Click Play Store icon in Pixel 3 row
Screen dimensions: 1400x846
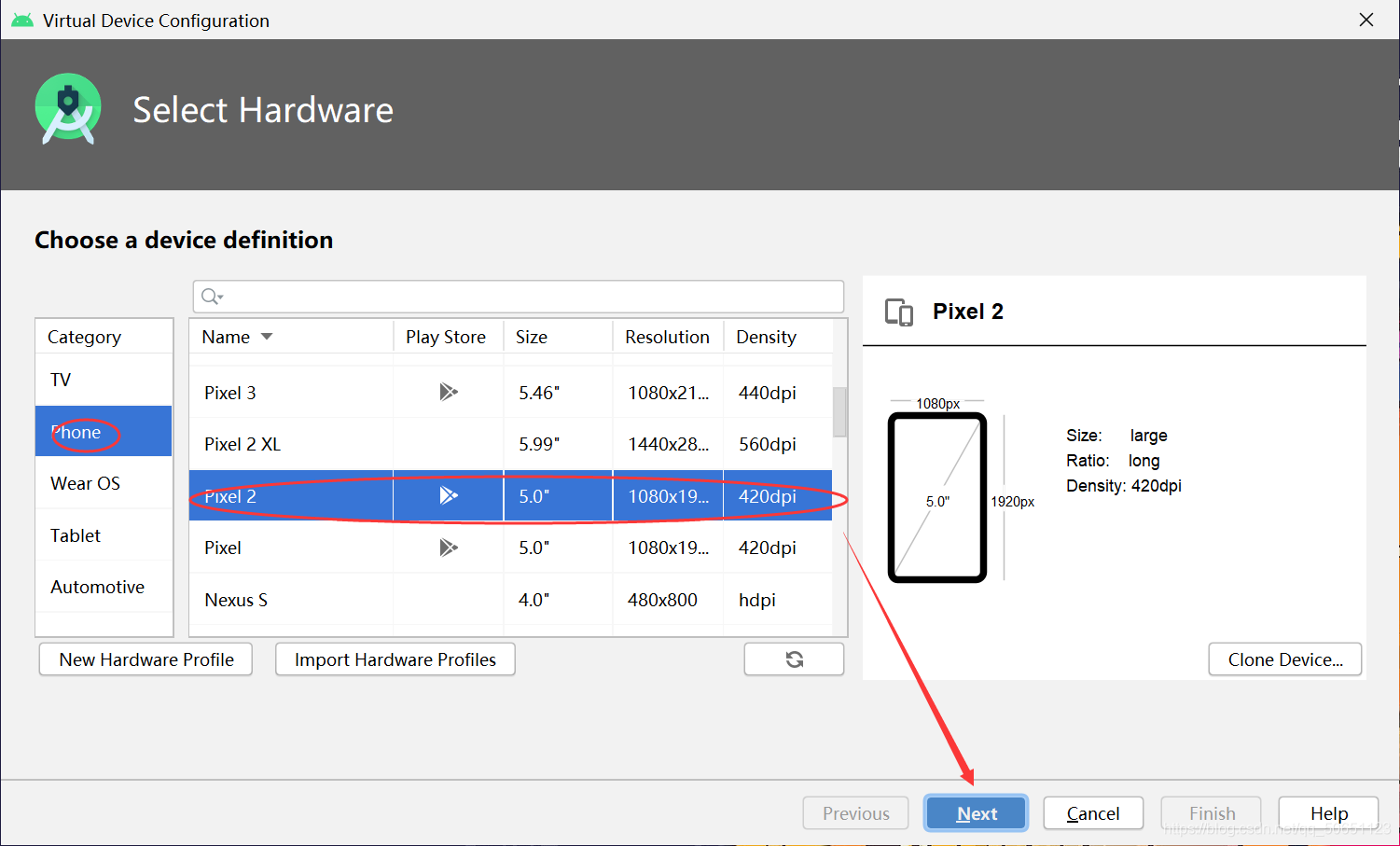449,392
